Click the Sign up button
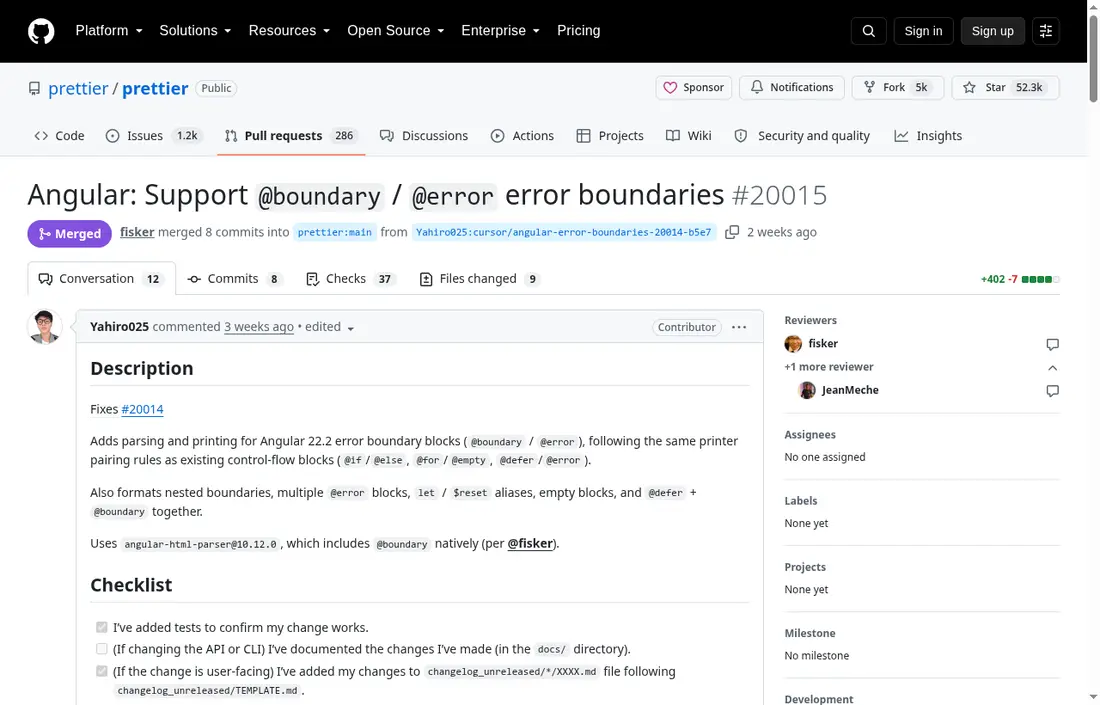Image resolution: width=1100 pixels, height=705 pixels. 993,31
